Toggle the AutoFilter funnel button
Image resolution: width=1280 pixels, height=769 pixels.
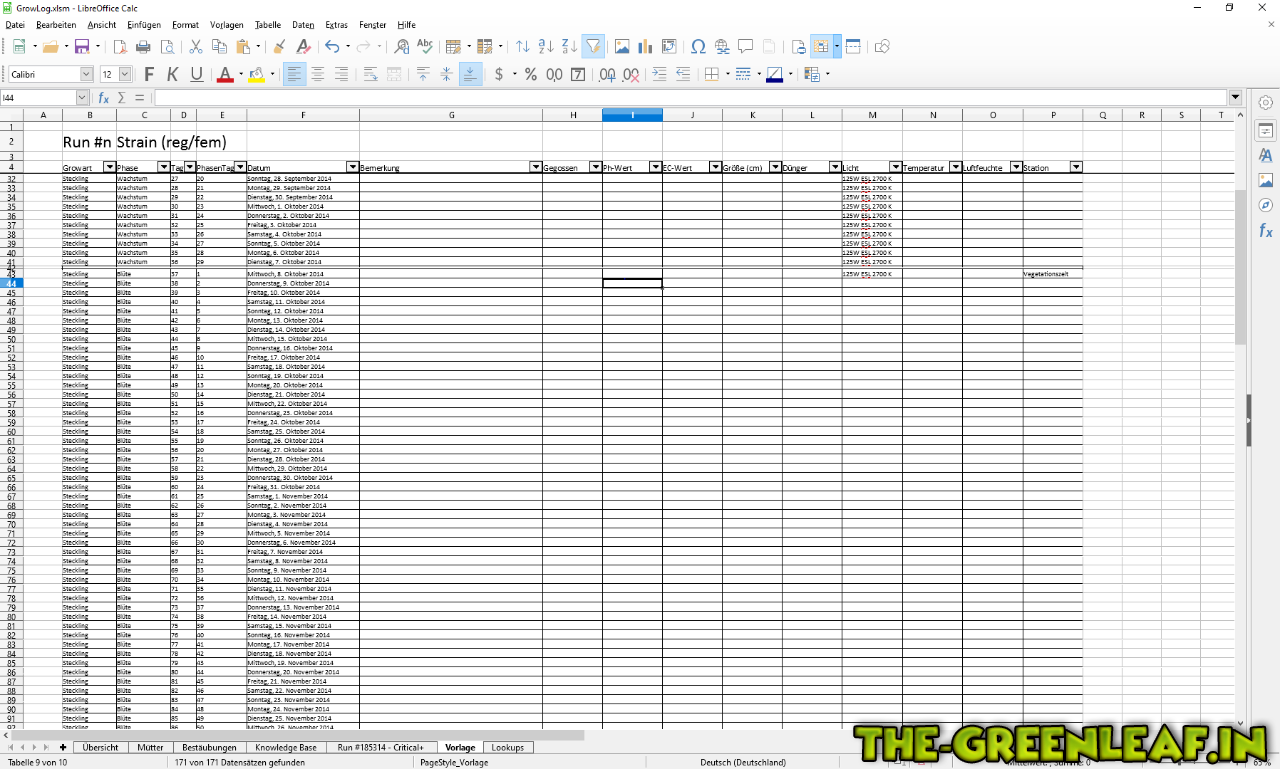click(x=593, y=46)
